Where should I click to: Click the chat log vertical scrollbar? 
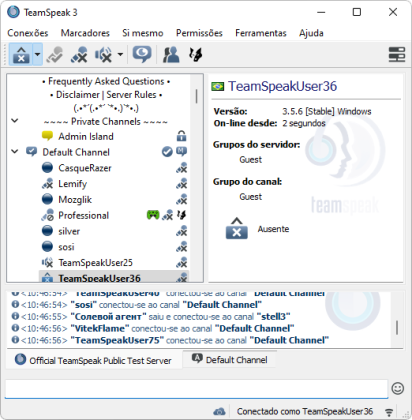(397, 327)
